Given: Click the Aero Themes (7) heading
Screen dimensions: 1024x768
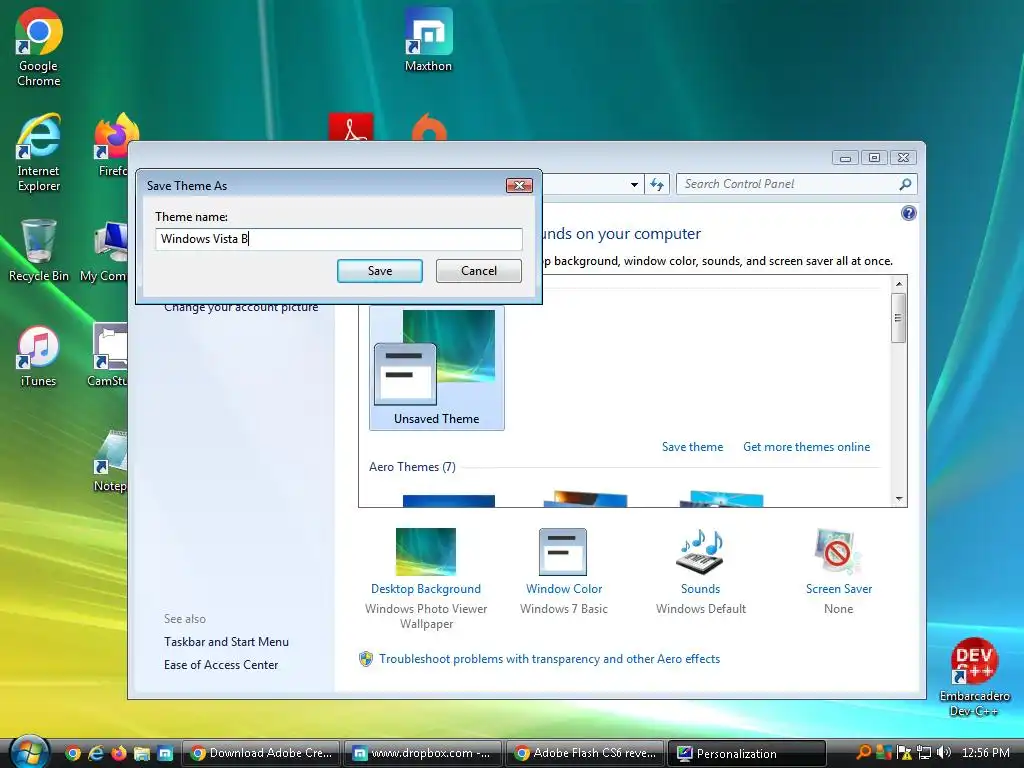Looking at the screenshot, I should pyautogui.click(x=412, y=467).
